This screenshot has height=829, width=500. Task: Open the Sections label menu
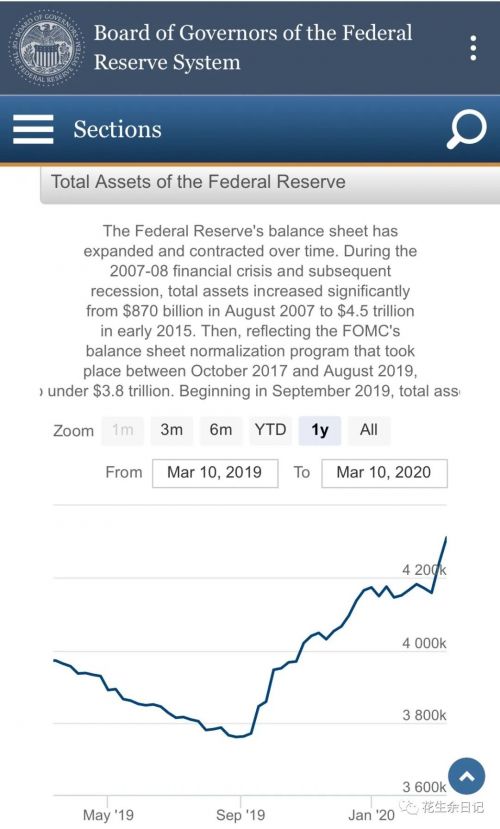pos(117,130)
